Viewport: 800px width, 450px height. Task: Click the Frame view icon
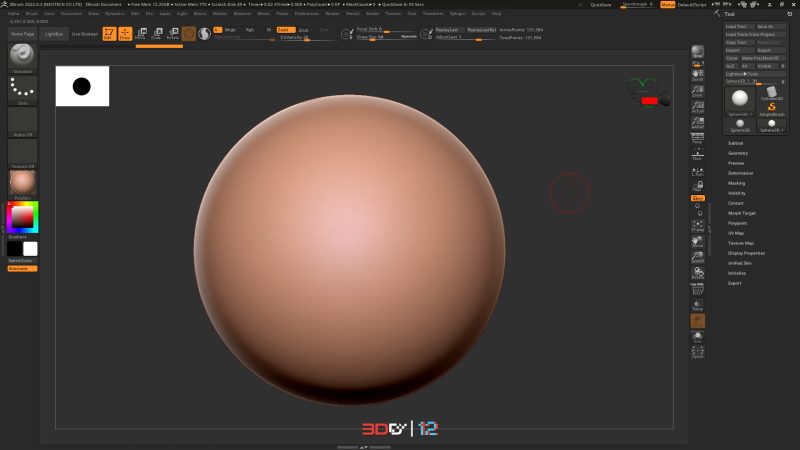coord(697,226)
